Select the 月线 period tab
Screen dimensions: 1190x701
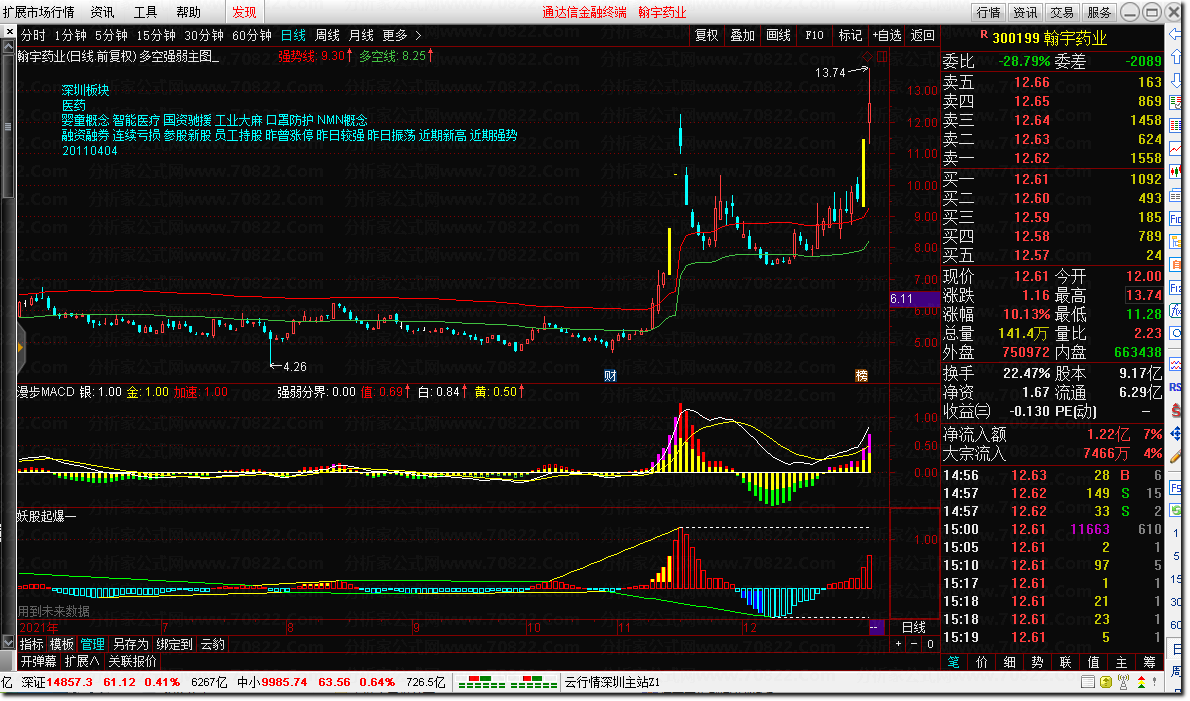pyautogui.click(x=361, y=36)
